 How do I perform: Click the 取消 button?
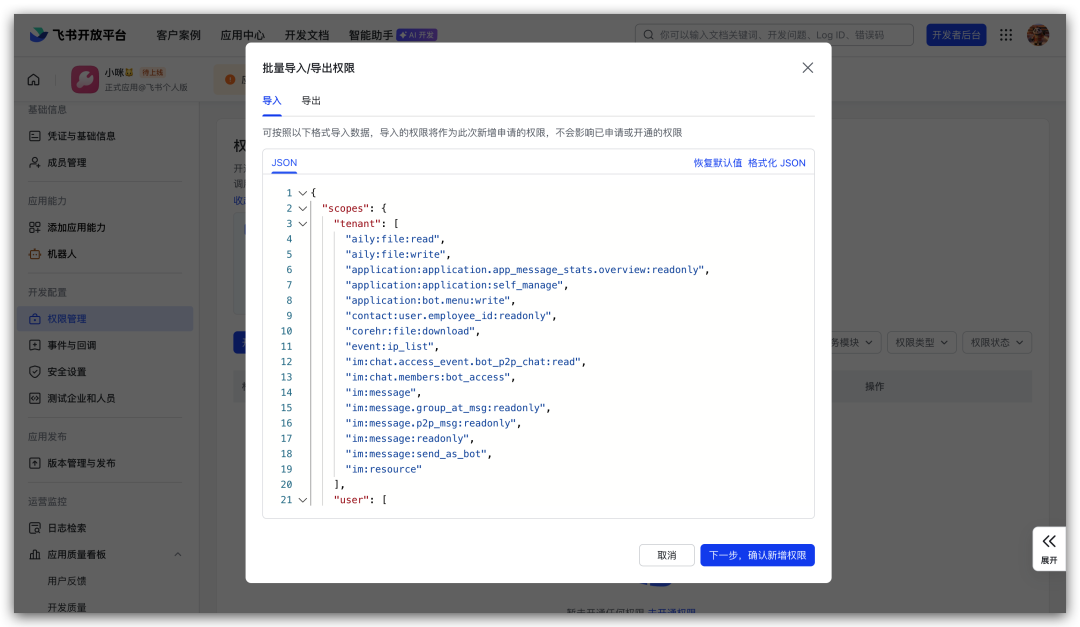(666, 555)
